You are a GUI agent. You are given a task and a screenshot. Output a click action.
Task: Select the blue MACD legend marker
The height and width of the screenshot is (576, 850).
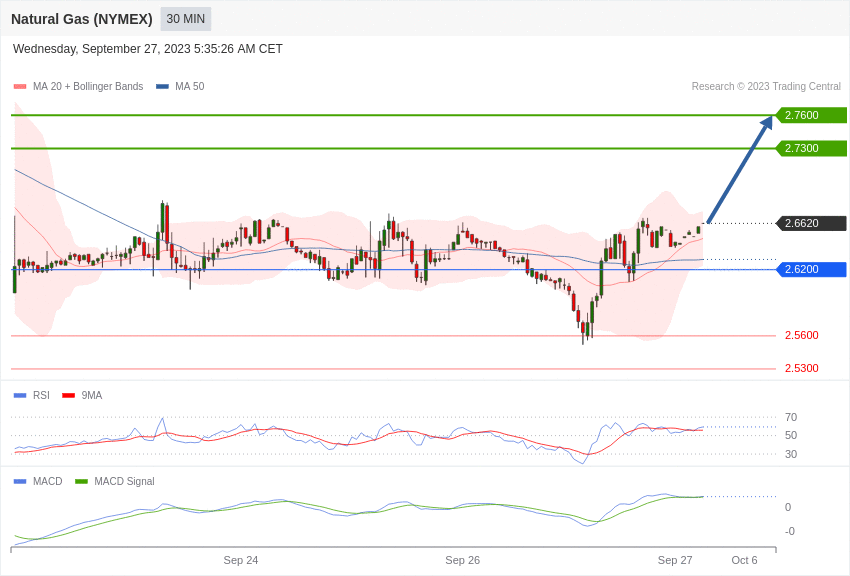[x=20, y=482]
